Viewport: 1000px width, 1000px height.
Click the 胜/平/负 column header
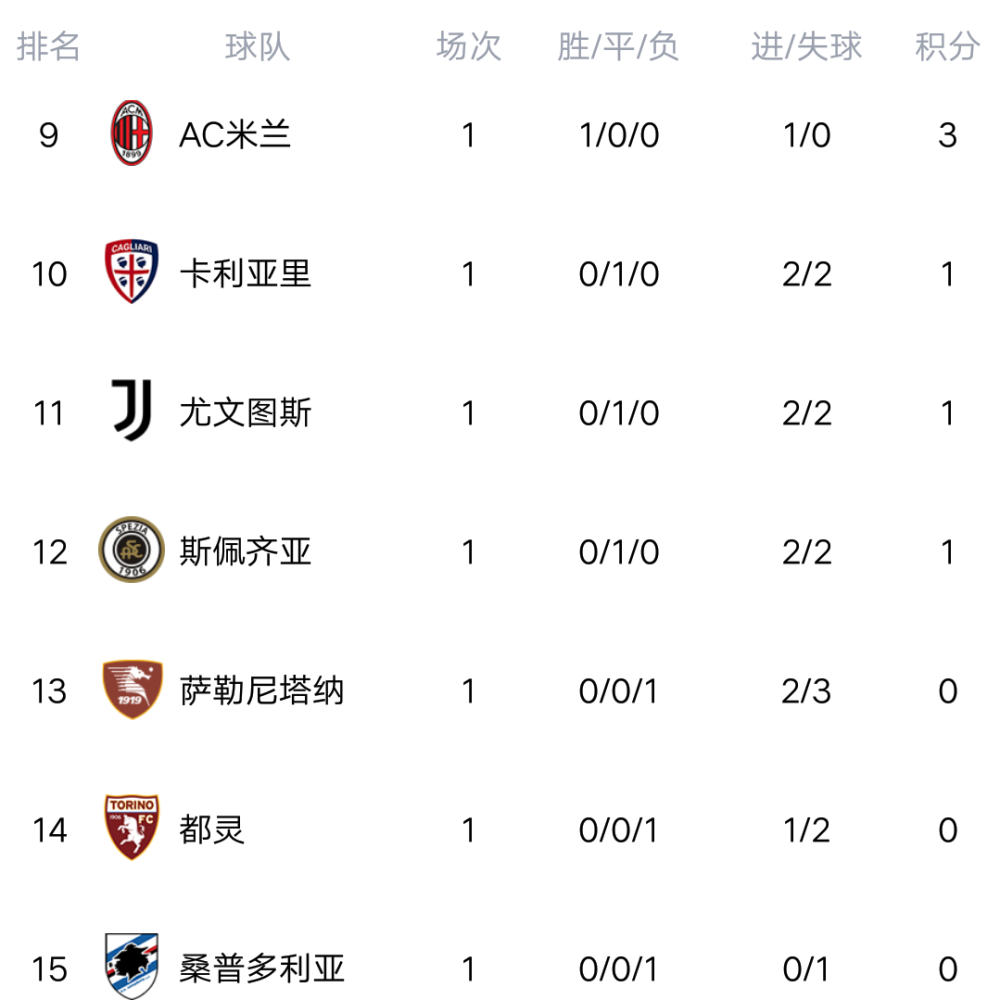point(618,47)
